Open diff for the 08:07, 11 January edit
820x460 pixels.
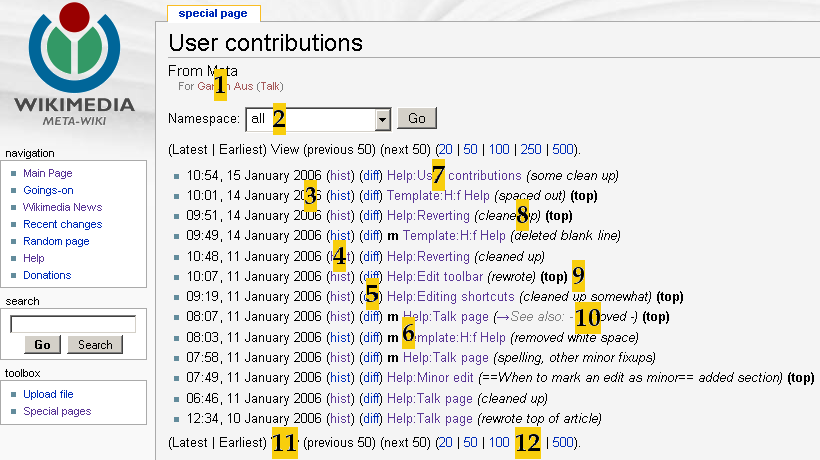click(x=371, y=317)
